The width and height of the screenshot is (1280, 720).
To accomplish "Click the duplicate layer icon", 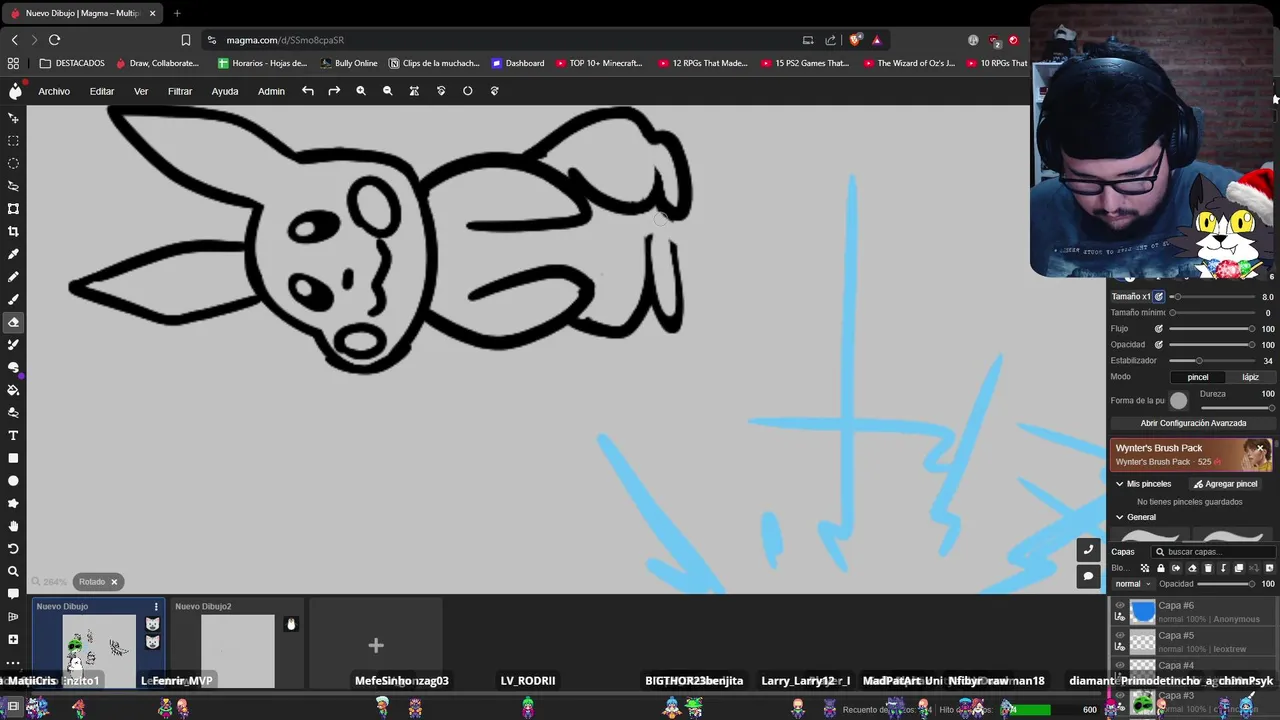I will point(1238,568).
